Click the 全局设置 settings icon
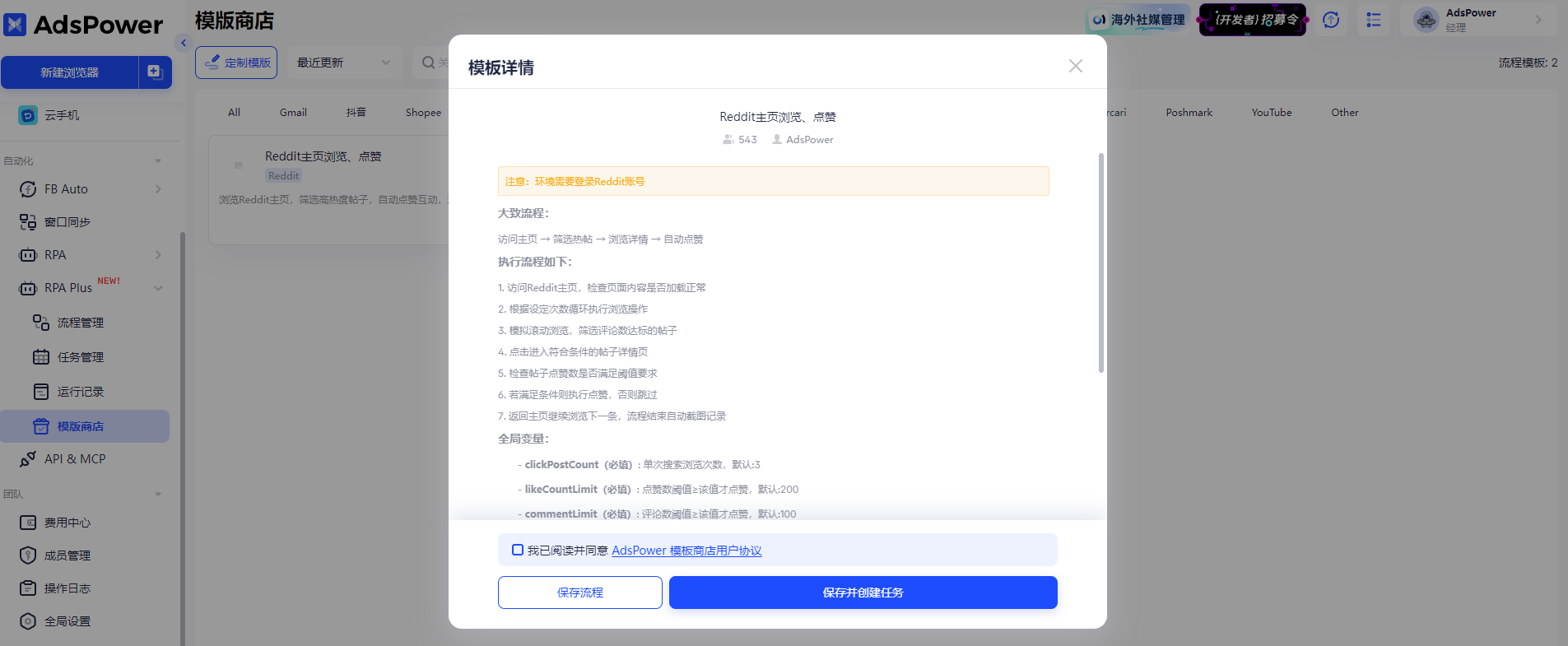The height and width of the screenshot is (646, 1568). click(28, 621)
